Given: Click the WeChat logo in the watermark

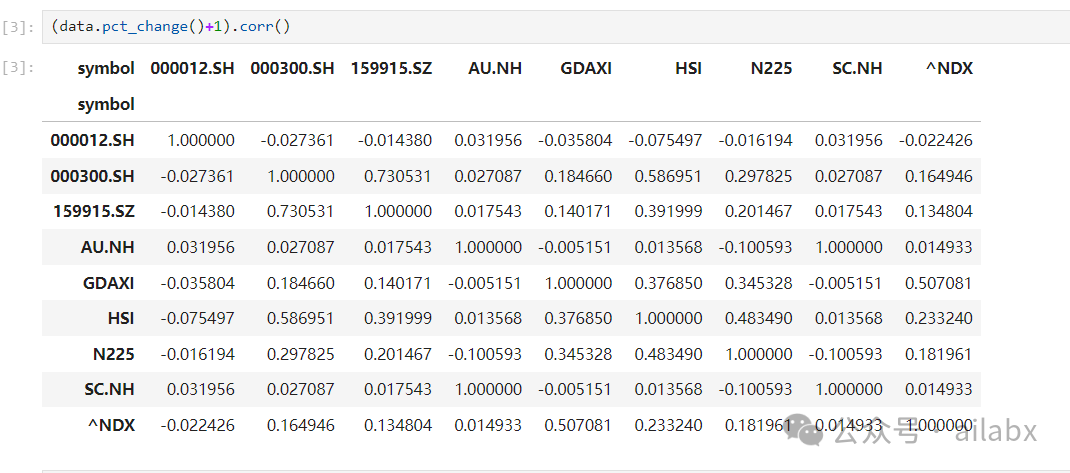Looking at the screenshot, I should click(x=807, y=432).
